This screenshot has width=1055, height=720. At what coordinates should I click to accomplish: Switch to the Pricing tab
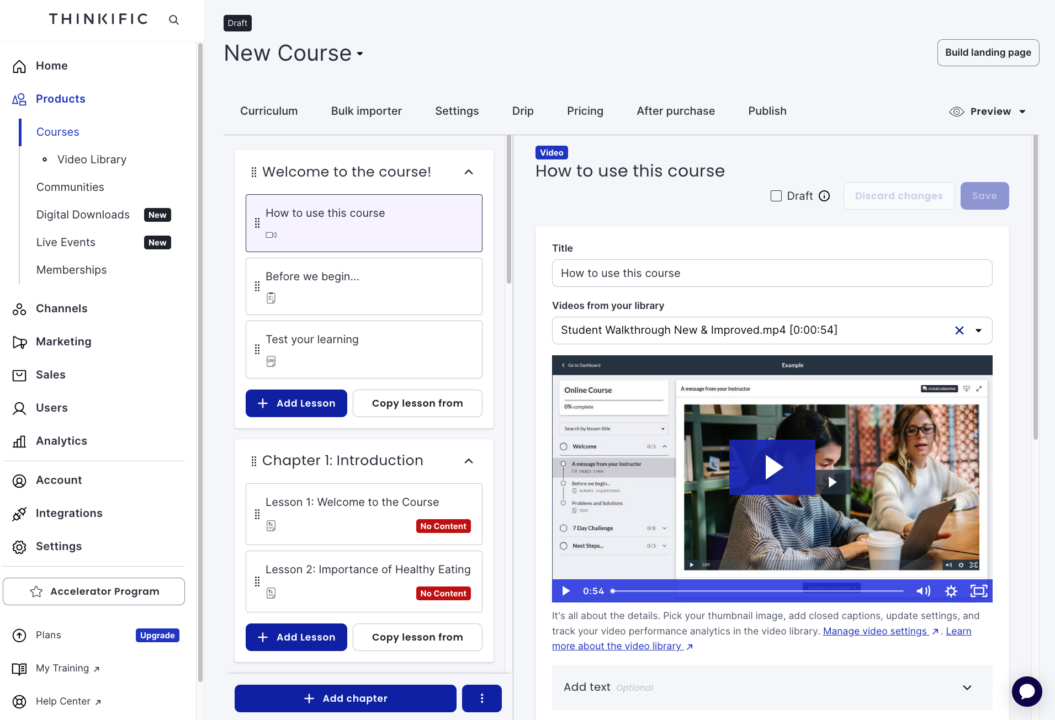(584, 111)
